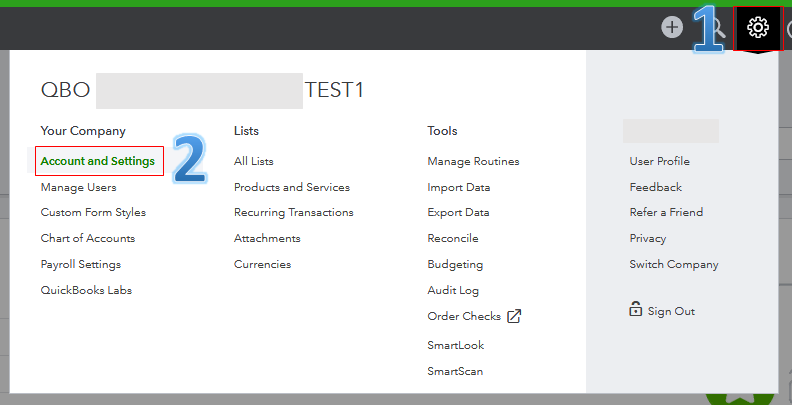The height and width of the screenshot is (405, 792).
Task: Select Manage Users
Action: coord(78,187)
